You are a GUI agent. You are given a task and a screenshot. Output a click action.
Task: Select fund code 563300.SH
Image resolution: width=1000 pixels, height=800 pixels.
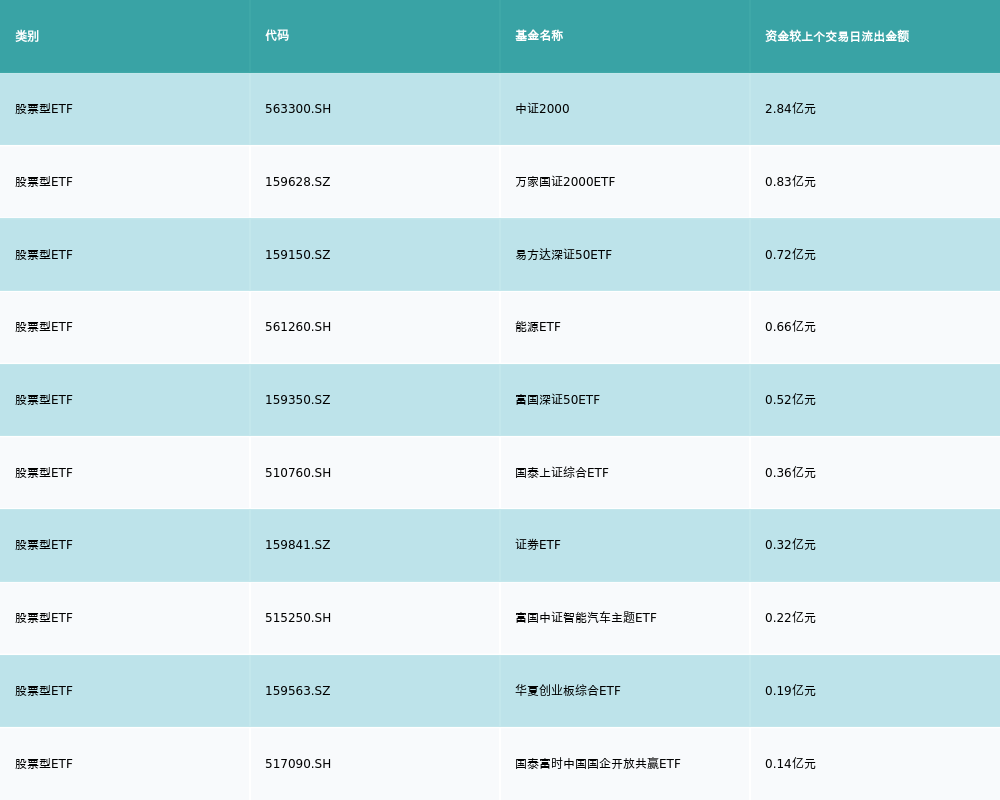[x=298, y=109]
